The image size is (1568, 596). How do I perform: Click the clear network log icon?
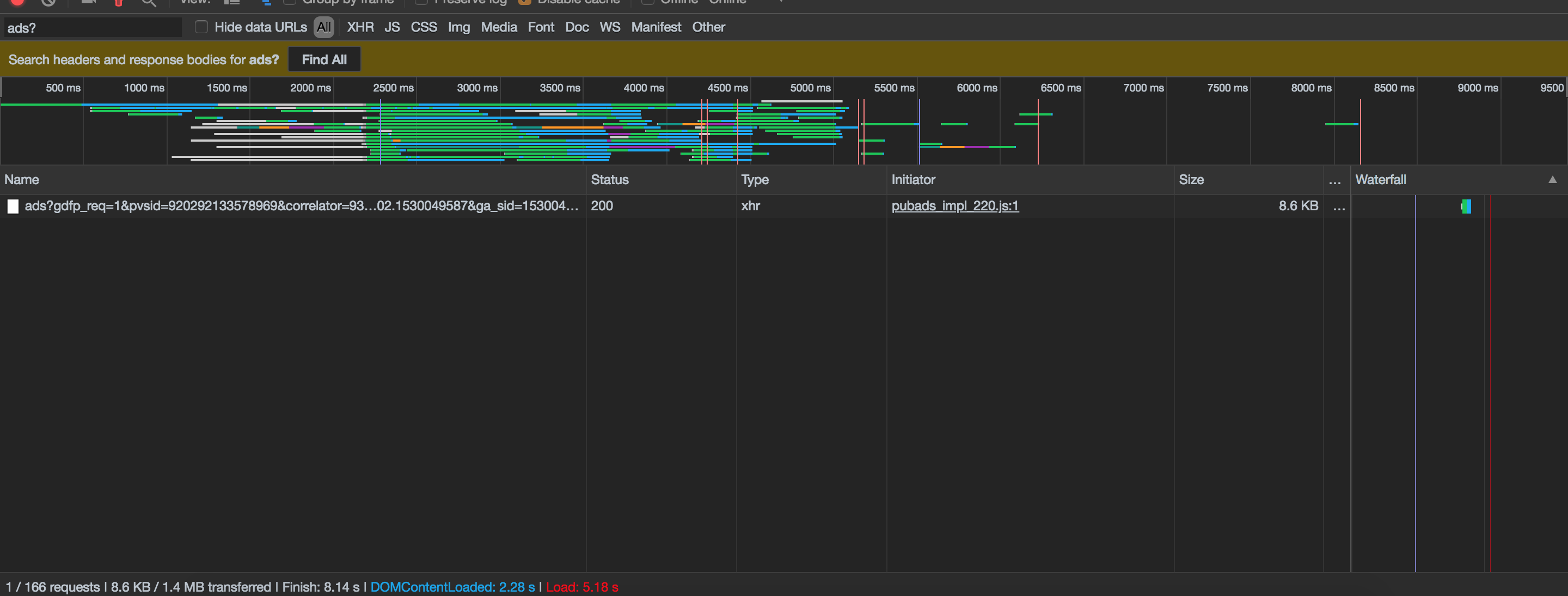tap(48, 2)
